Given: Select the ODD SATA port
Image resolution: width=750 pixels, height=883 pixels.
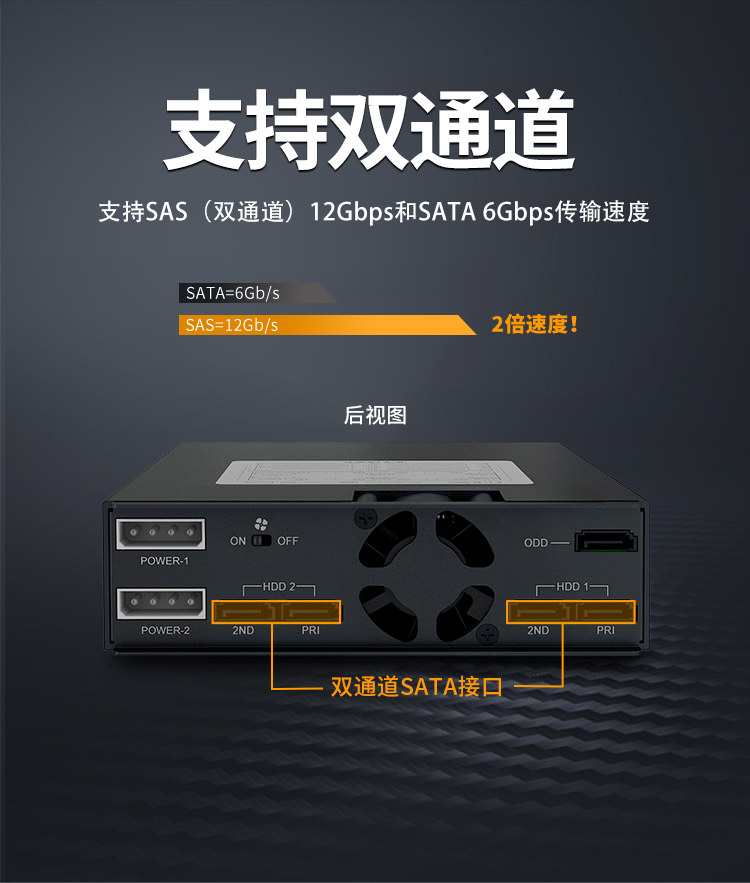Looking at the screenshot, I should click(x=606, y=542).
